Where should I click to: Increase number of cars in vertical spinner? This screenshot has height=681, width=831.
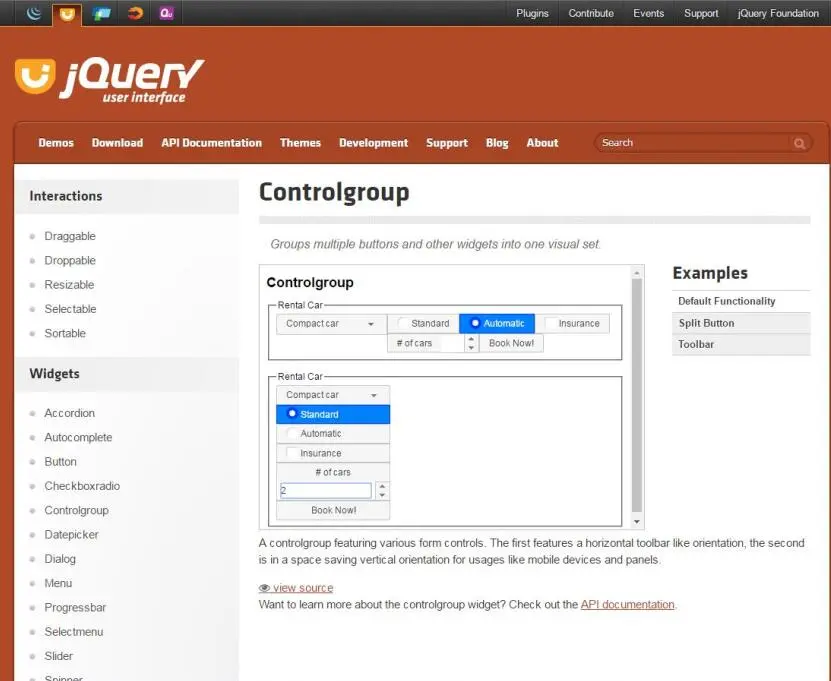[382, 485]
